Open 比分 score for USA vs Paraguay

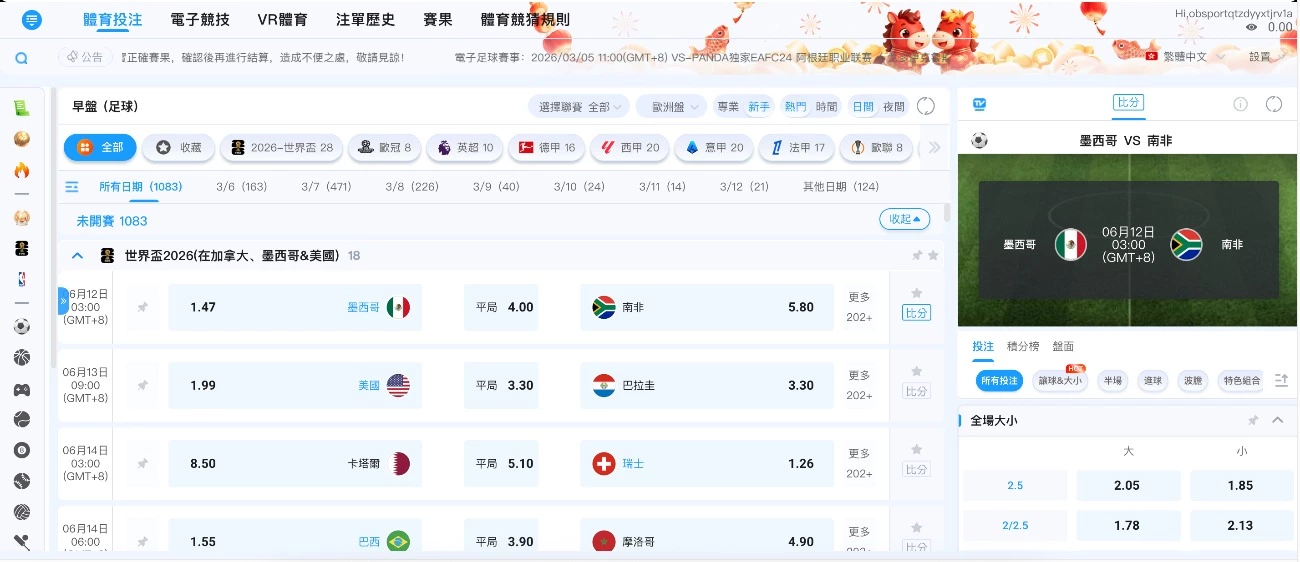[x=916, y=391]
